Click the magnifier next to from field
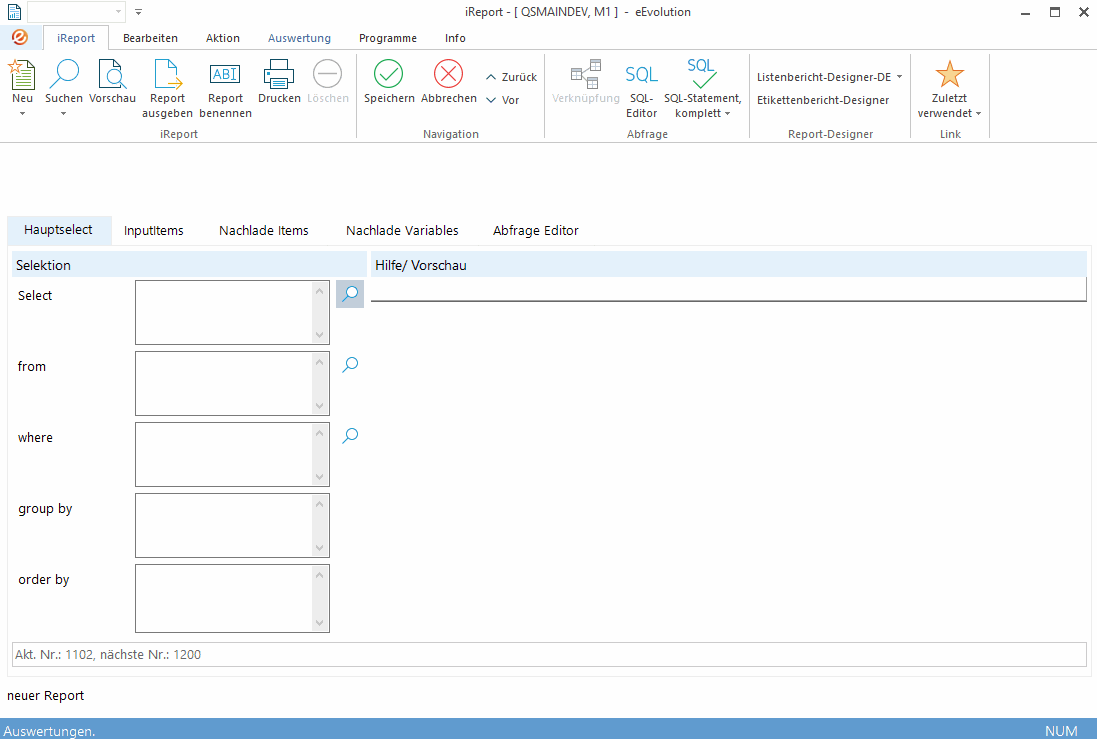Viewport: 1097px width, 739px height. (350, 365)
